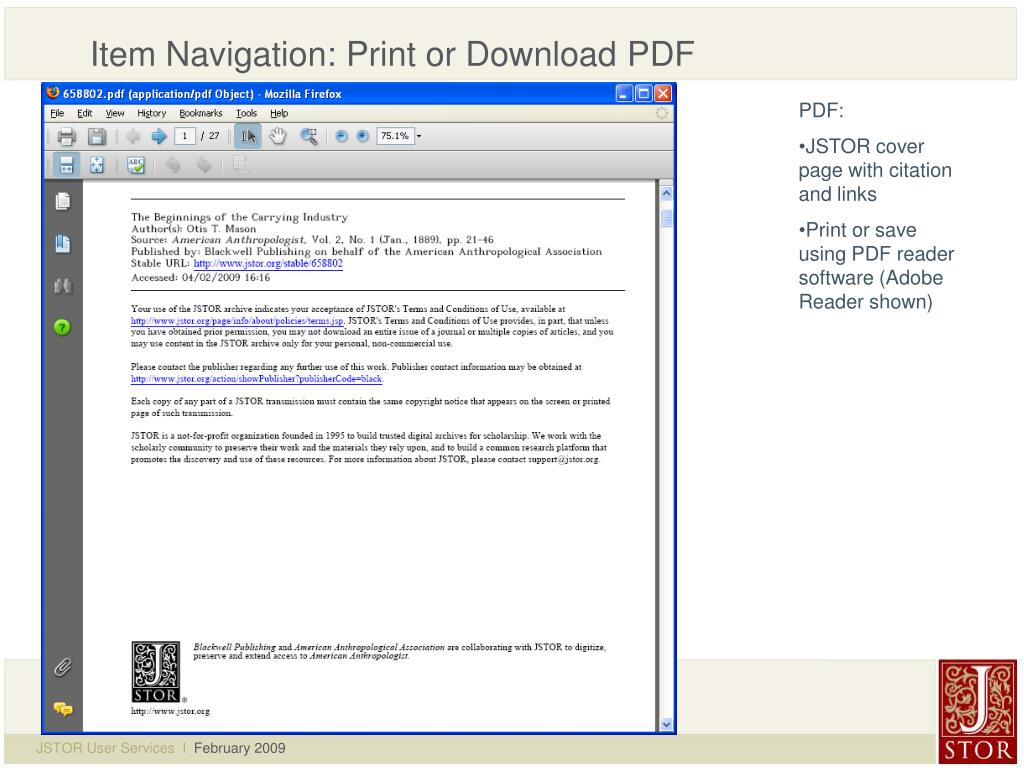Click the vertical scrollbar thumb
This screenshot has width=1024, height=768.
click(x=666, y=217)
